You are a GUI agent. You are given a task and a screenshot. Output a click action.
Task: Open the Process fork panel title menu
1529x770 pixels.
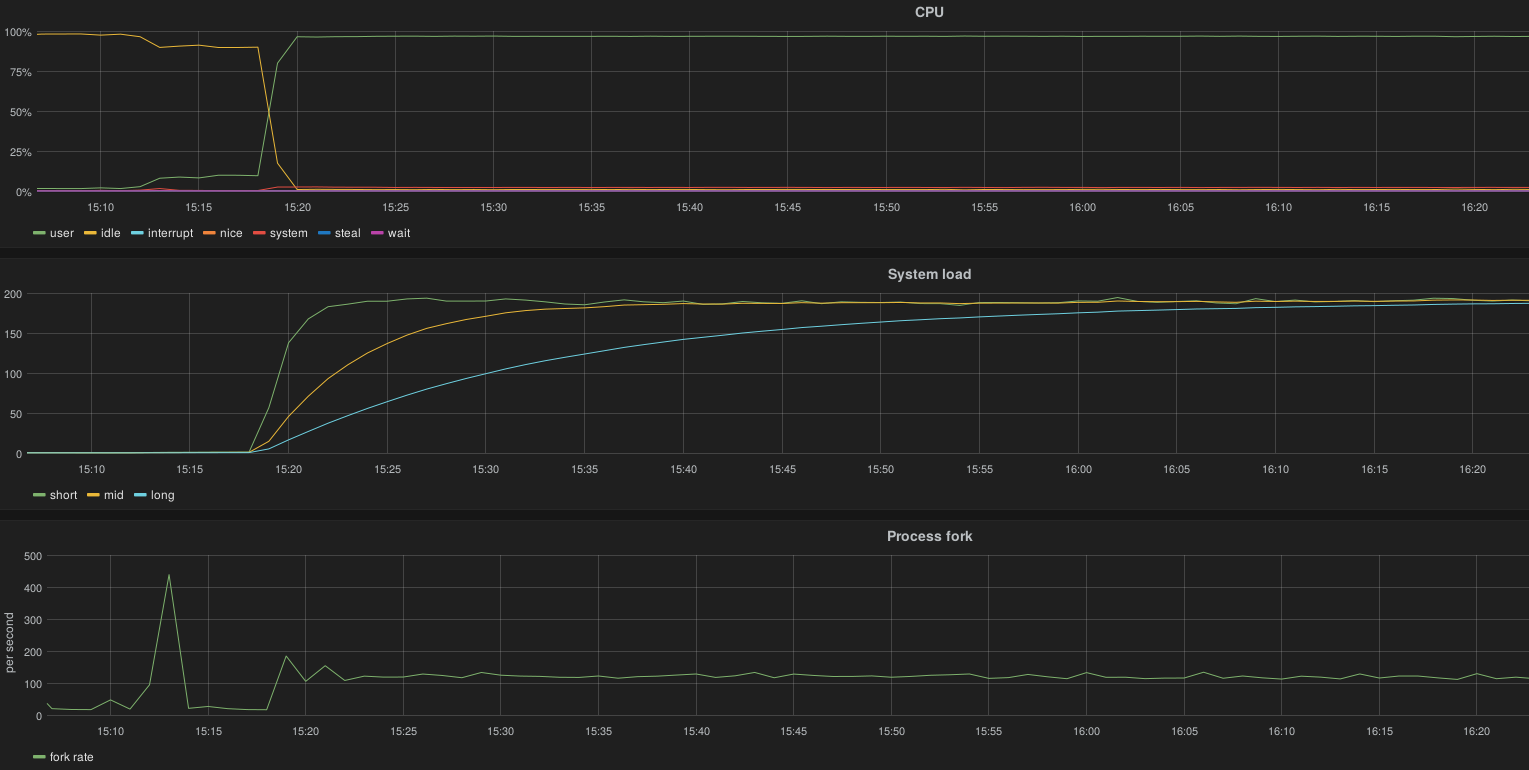pyautogui.click(x=929, y=536)
